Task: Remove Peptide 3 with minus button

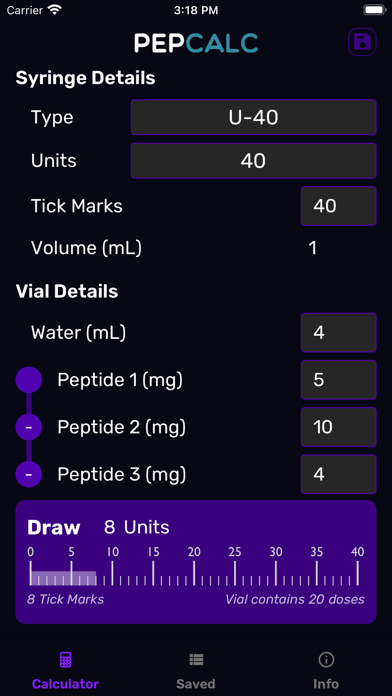Action: click(29, 475)
